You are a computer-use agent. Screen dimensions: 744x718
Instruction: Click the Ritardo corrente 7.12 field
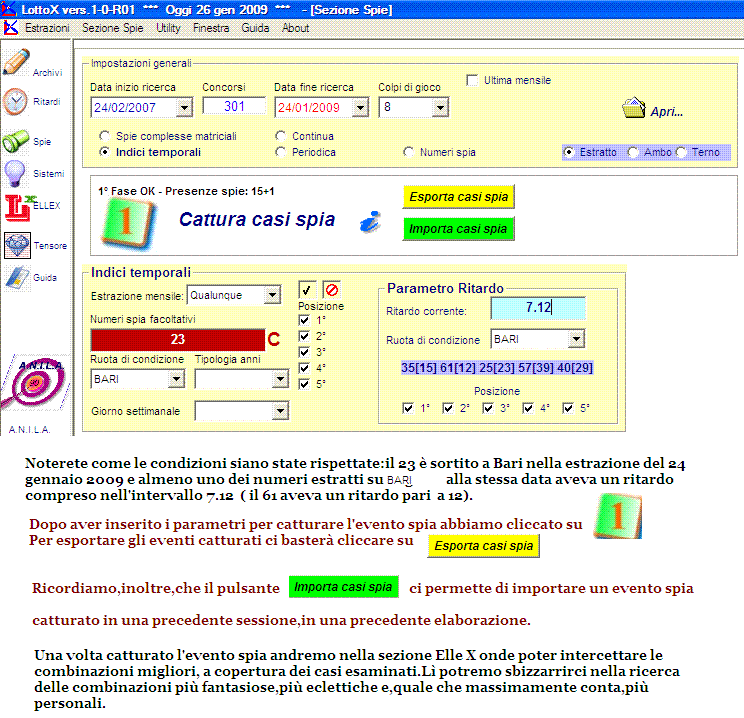coord(538,308)
